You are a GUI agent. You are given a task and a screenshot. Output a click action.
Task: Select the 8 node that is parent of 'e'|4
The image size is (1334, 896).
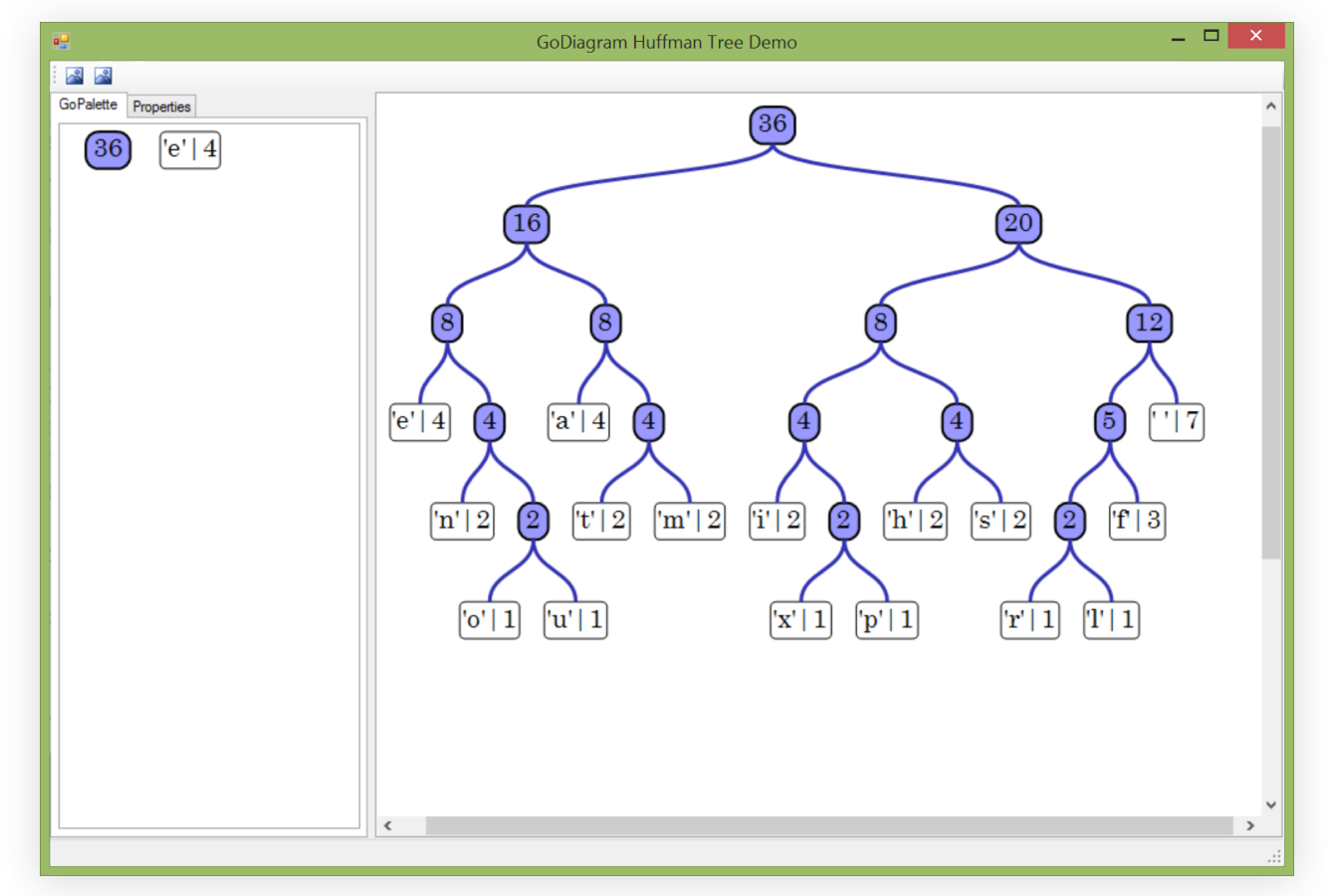coord(447,323)
